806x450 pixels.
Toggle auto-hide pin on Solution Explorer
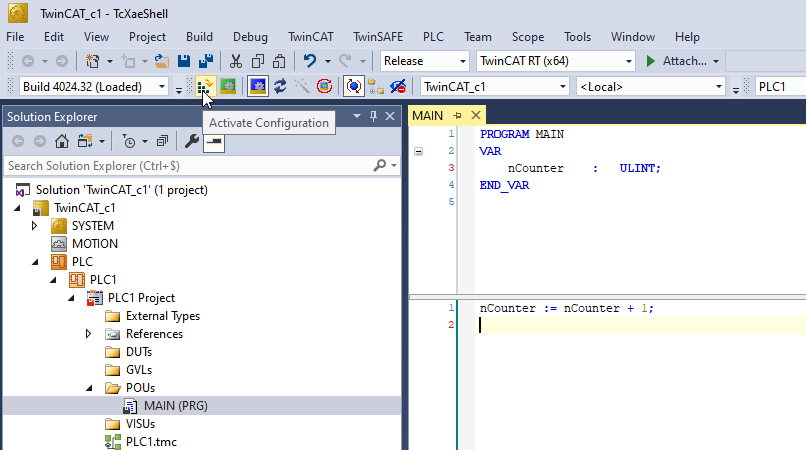[x=373, y=116]
